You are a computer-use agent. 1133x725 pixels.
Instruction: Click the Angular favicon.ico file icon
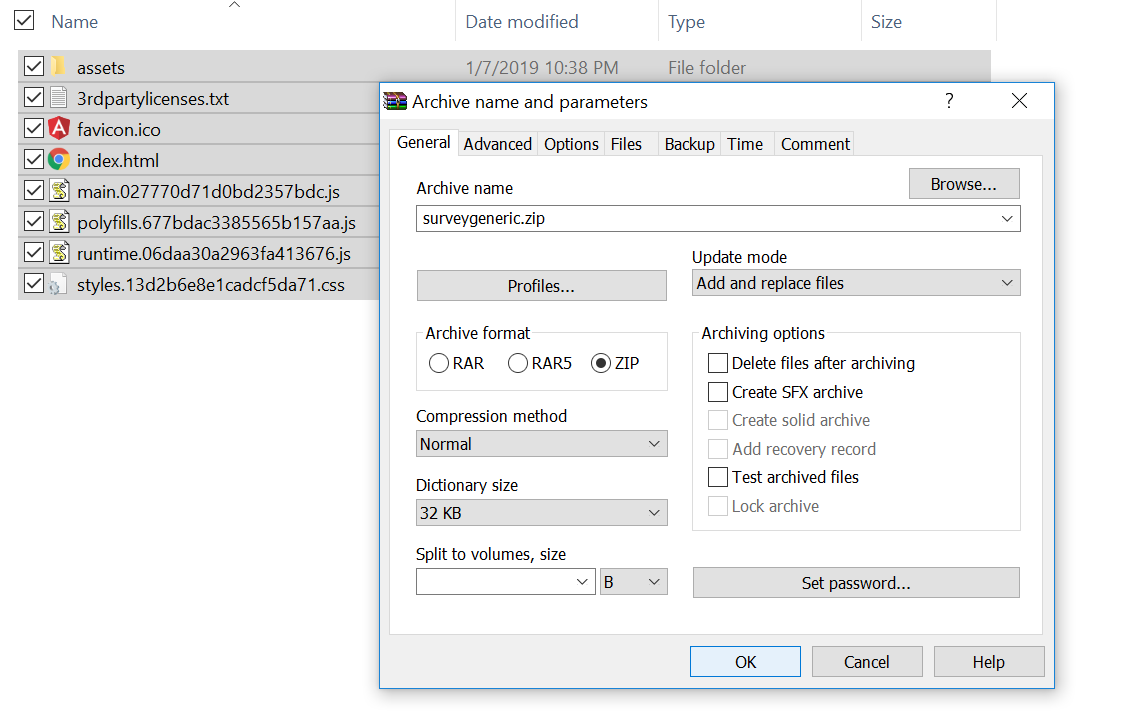59,129
